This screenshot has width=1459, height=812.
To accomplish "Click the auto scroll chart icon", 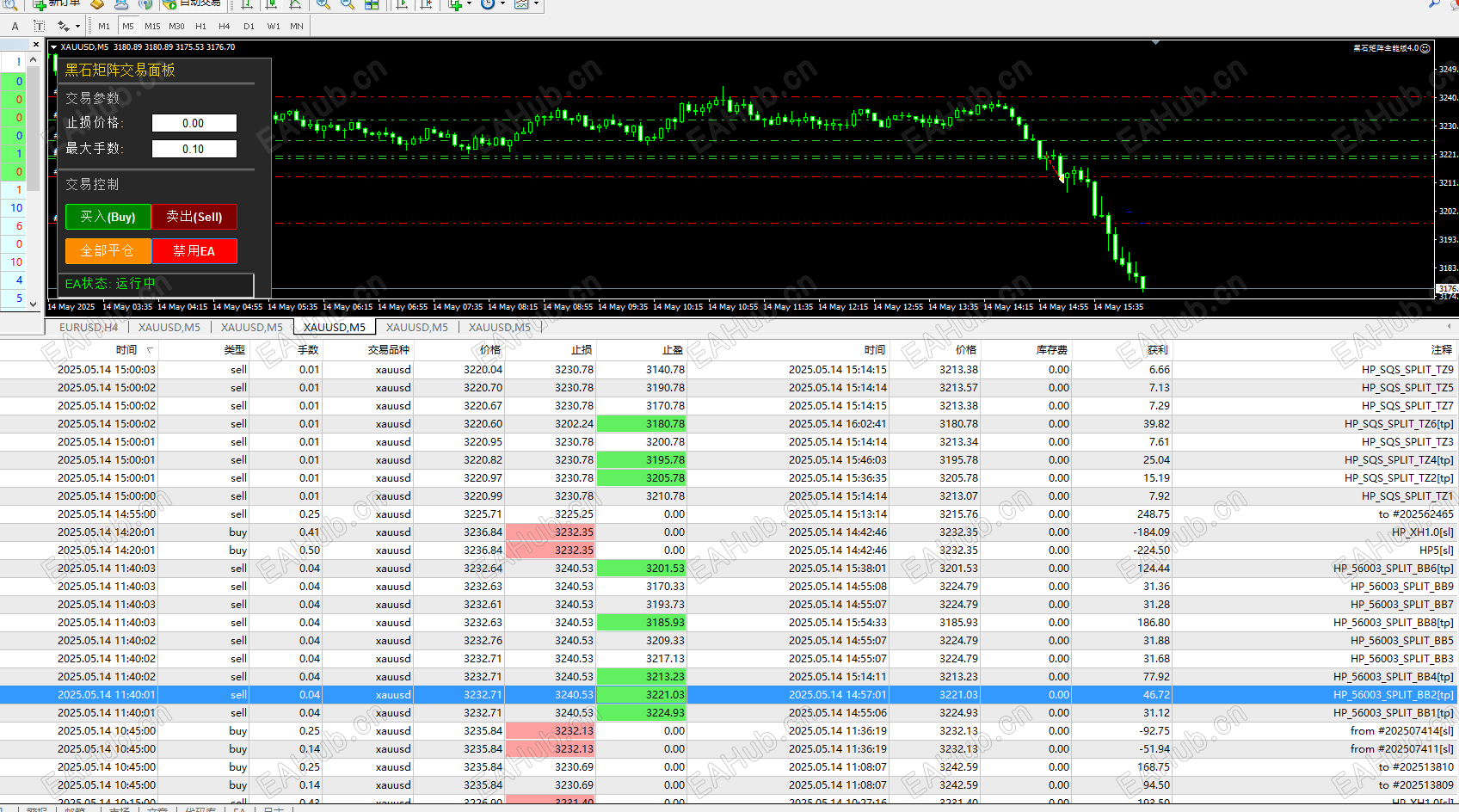I will click(402, 4).
